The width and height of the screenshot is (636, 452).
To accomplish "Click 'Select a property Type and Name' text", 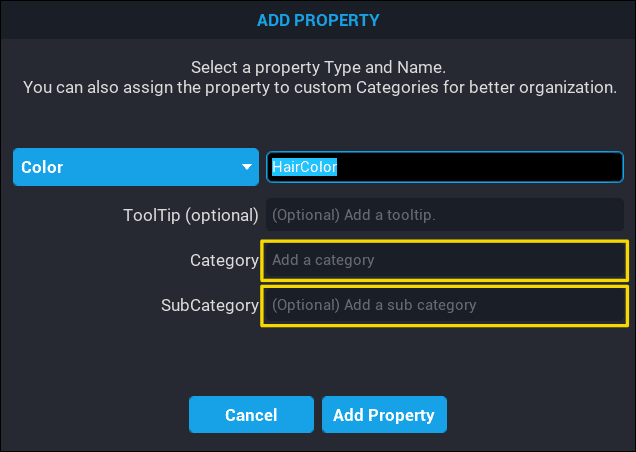I will click(x=318, y=68).
